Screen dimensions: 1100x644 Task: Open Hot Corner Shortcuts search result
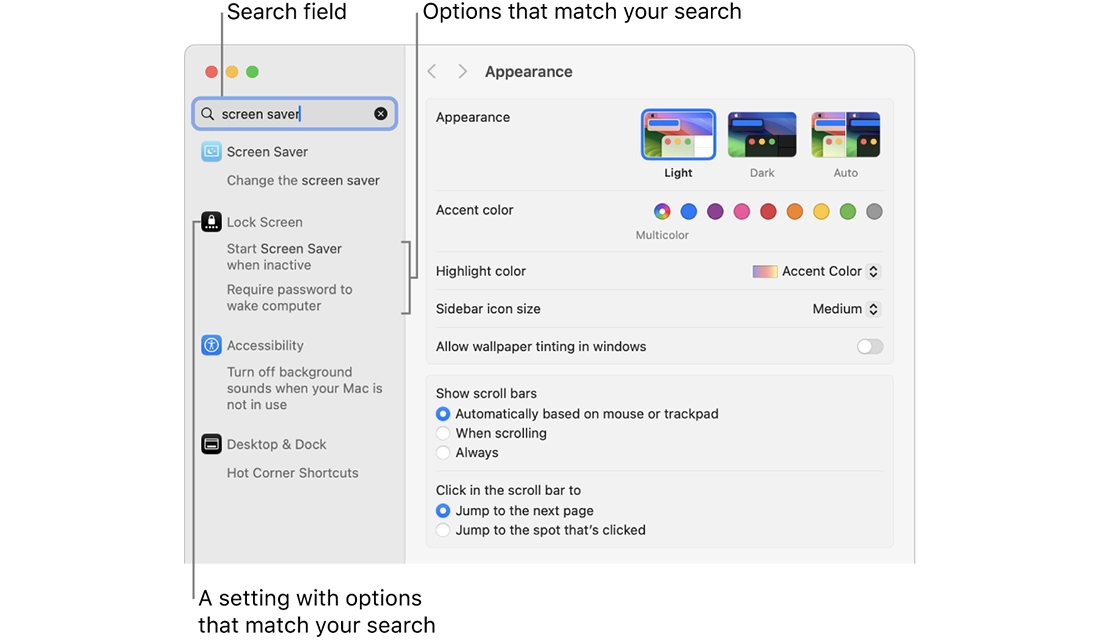(x=292, y=473)
